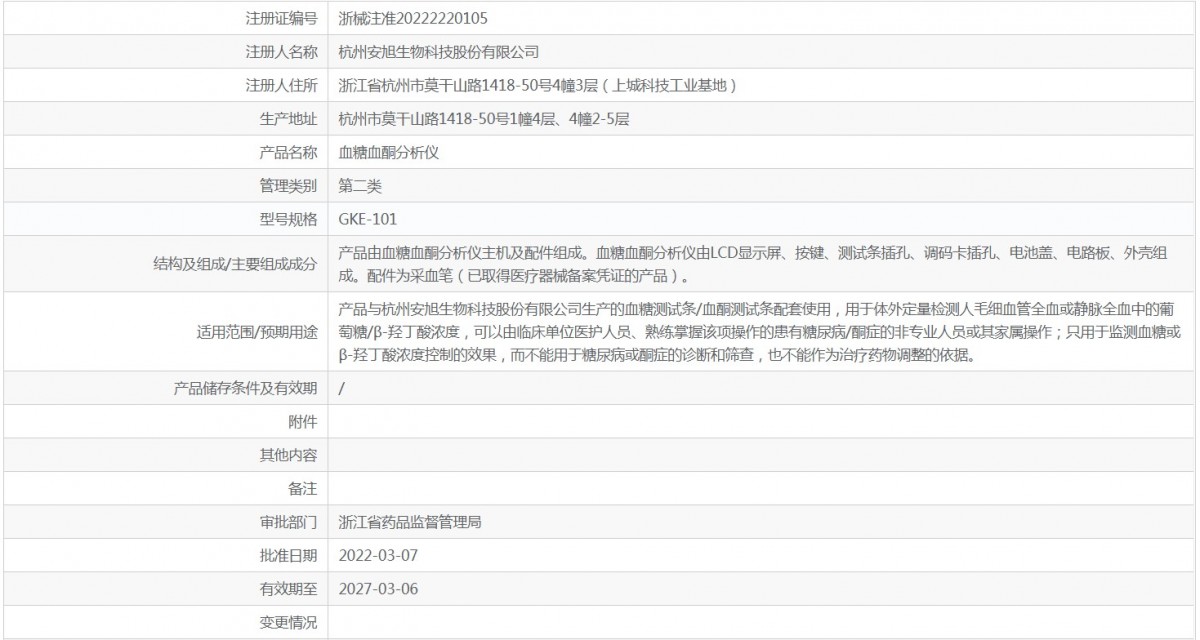The width and height of the screenshot is (1200, 640).
Task: Select expiry date 2027-03-06
Action: coord(378,588)
